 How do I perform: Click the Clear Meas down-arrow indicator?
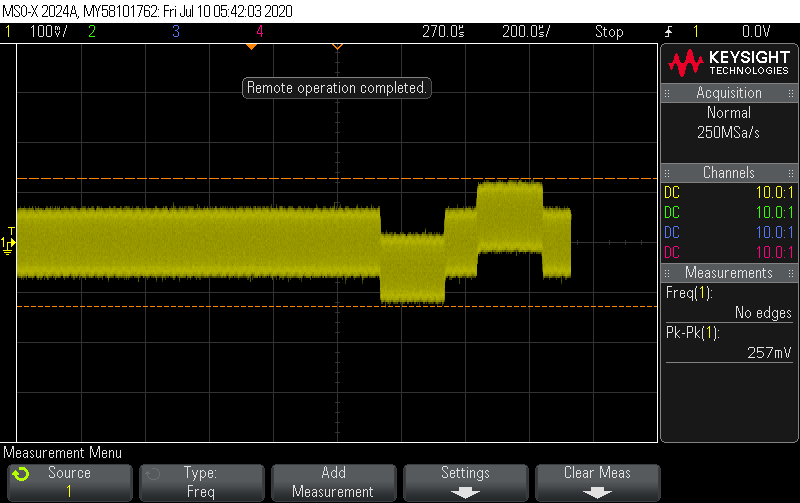(x=597, y=493)
